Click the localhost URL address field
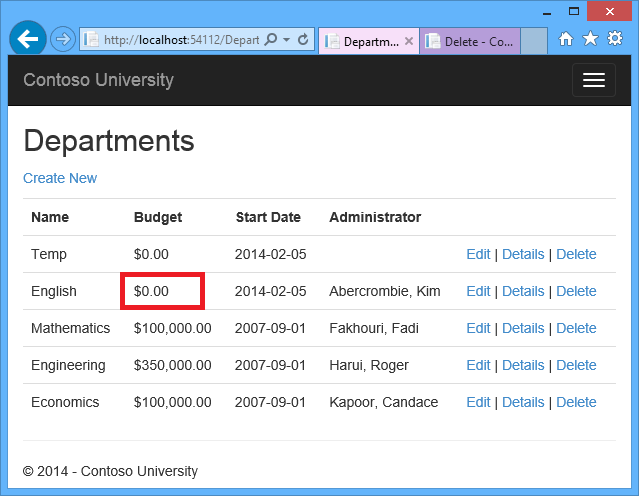Image resolution: width=639 pixels, height=496 pixels. point(178,40)
